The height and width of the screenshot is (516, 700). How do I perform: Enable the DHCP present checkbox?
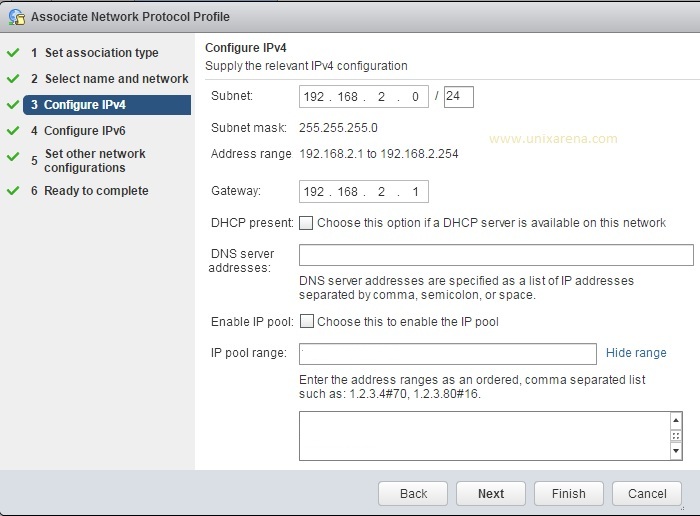click(306, 223)
